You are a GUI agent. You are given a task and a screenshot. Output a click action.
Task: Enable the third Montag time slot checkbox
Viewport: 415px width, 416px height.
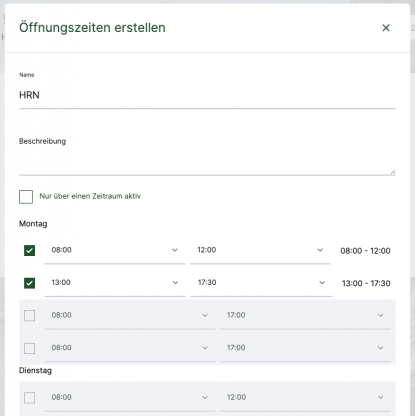point(29,315)
